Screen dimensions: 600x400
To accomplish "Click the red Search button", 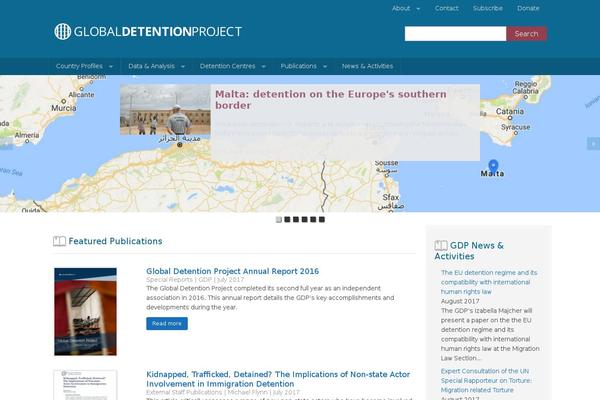I will 527,34.
